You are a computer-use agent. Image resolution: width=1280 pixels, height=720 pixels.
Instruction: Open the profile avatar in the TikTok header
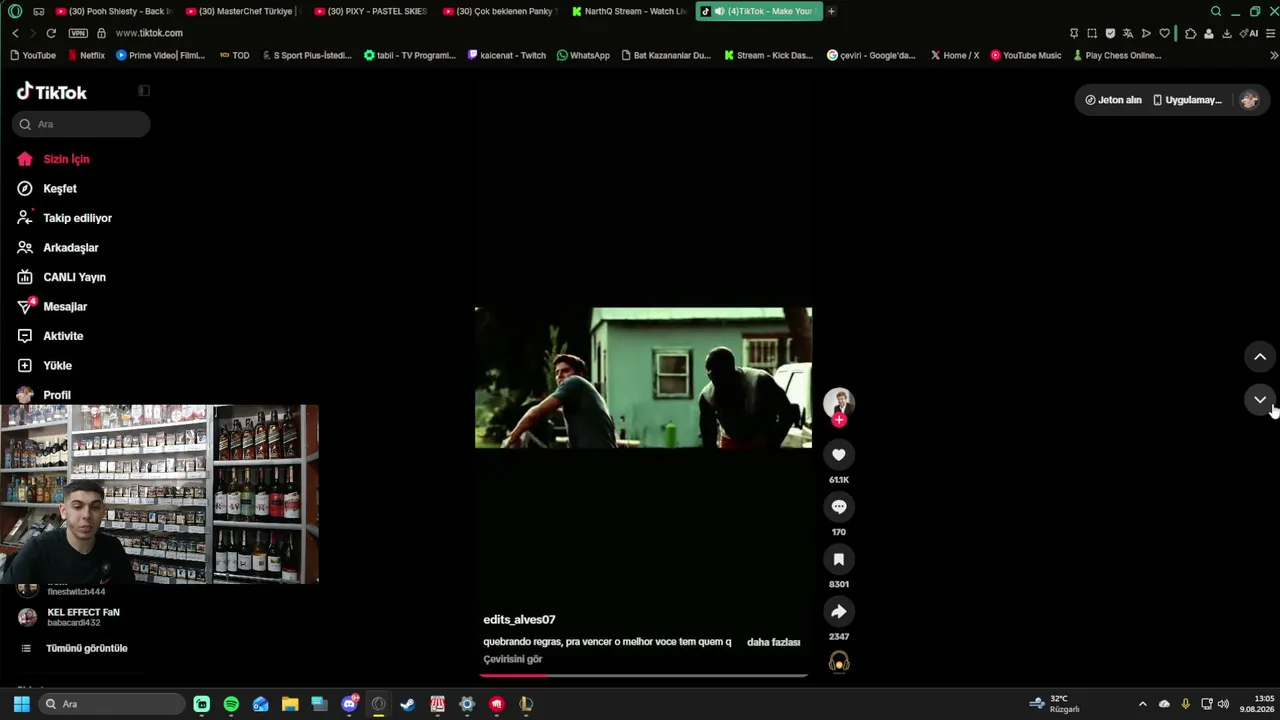coord(1249,100)
